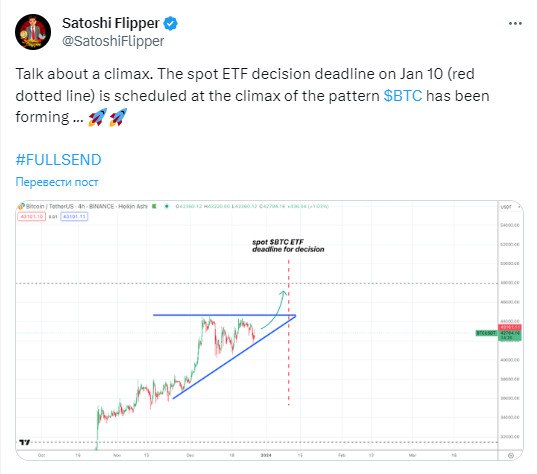This screenshot has width=537, height=474.
Task: Click the Перевести пост translate link
Action: coord(57,182)
